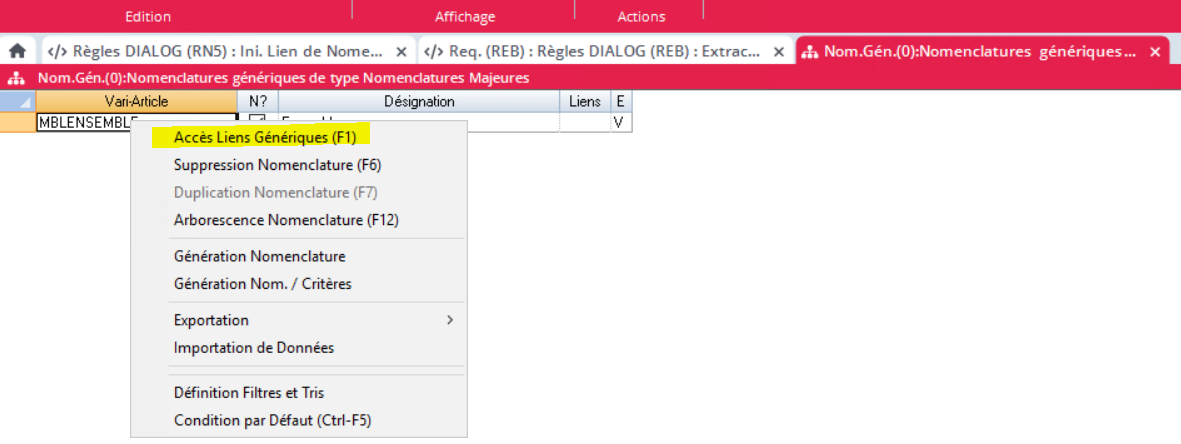Choose Accès Liens Génériques (F1)

[264, 137]
